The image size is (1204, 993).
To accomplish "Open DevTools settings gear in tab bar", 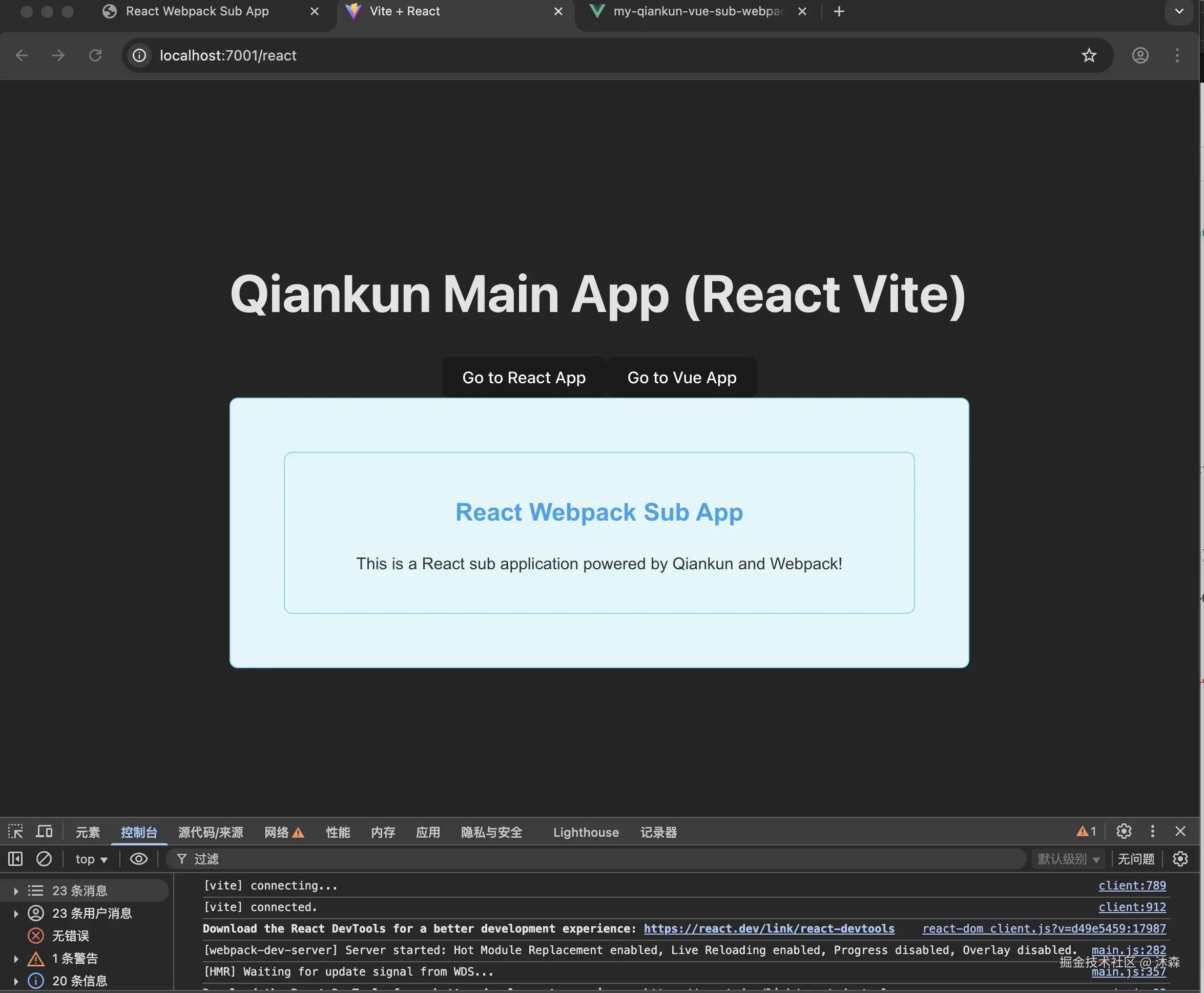I will click(x=1124, y=831).
